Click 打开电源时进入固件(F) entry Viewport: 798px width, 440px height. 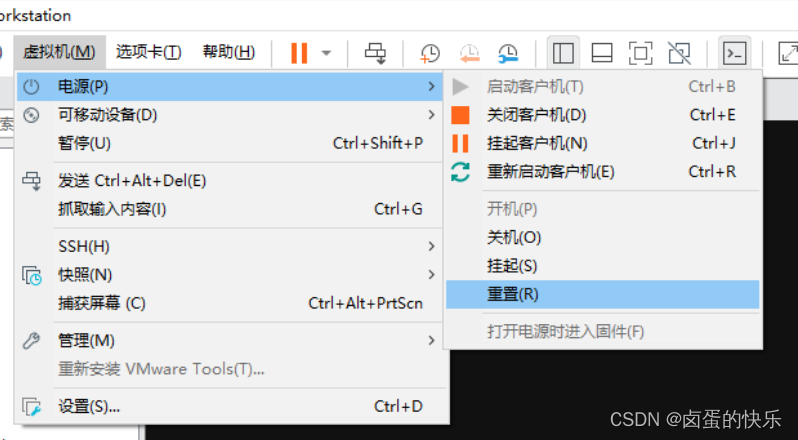point(603,332)
